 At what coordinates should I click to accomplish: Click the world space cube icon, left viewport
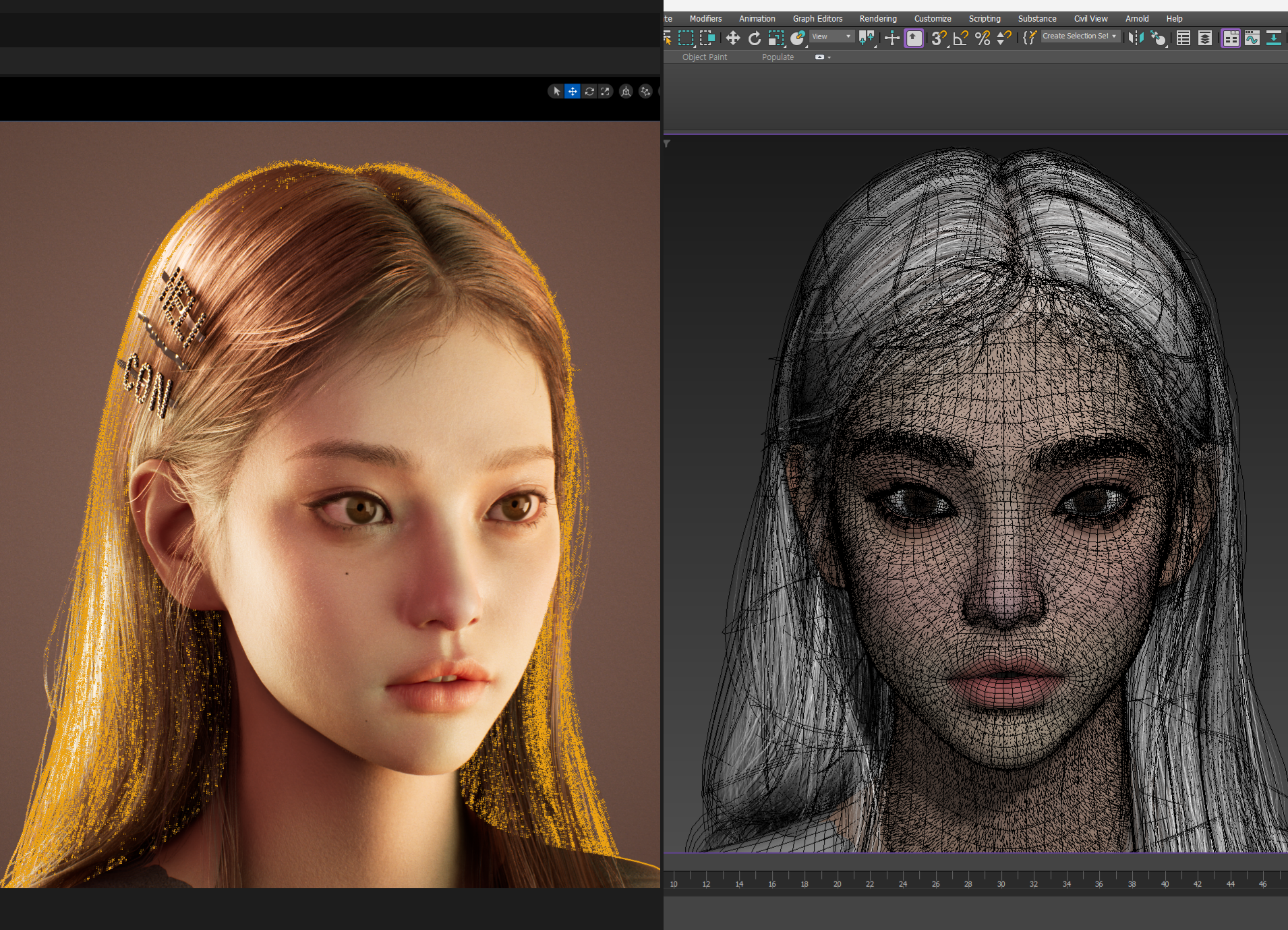pyautogui.click(x=626, y=91)
